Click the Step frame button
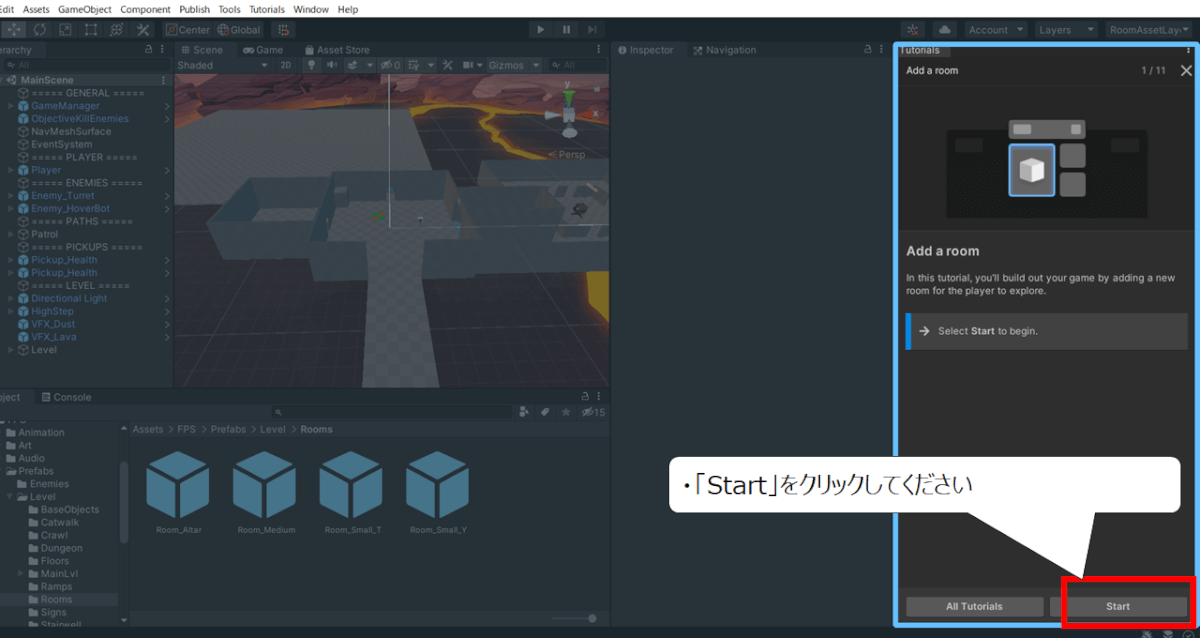The width and height of the screenshot is (1200, 638). point(593,30)
